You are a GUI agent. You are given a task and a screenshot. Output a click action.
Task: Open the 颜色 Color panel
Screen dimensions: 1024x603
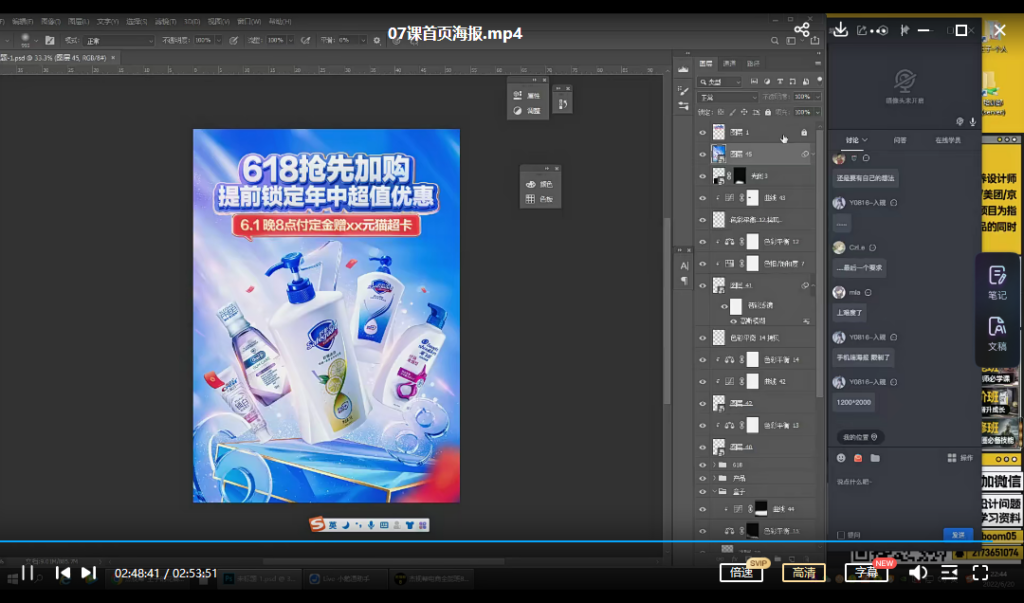coord(540,184)
